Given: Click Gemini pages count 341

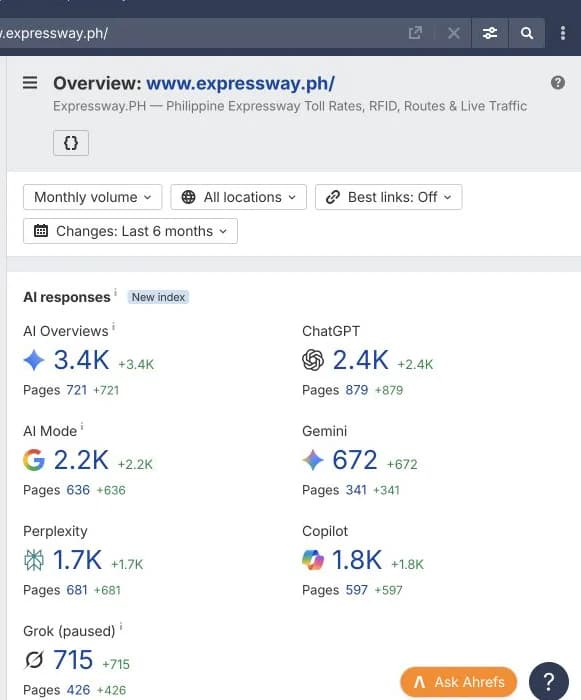Looking at the screenshot, I should (x=356, y=490).
